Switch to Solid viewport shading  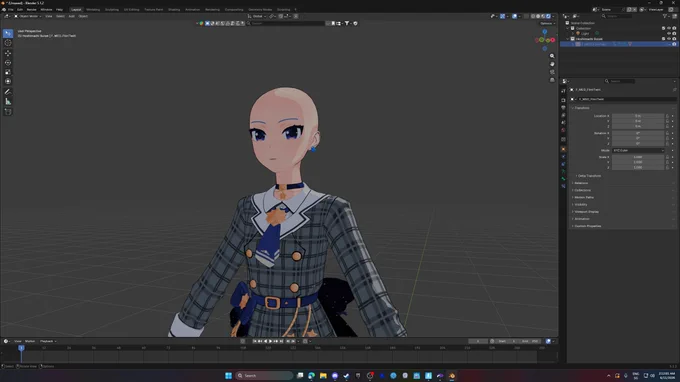pyautogui.click(x=538, y=16)
